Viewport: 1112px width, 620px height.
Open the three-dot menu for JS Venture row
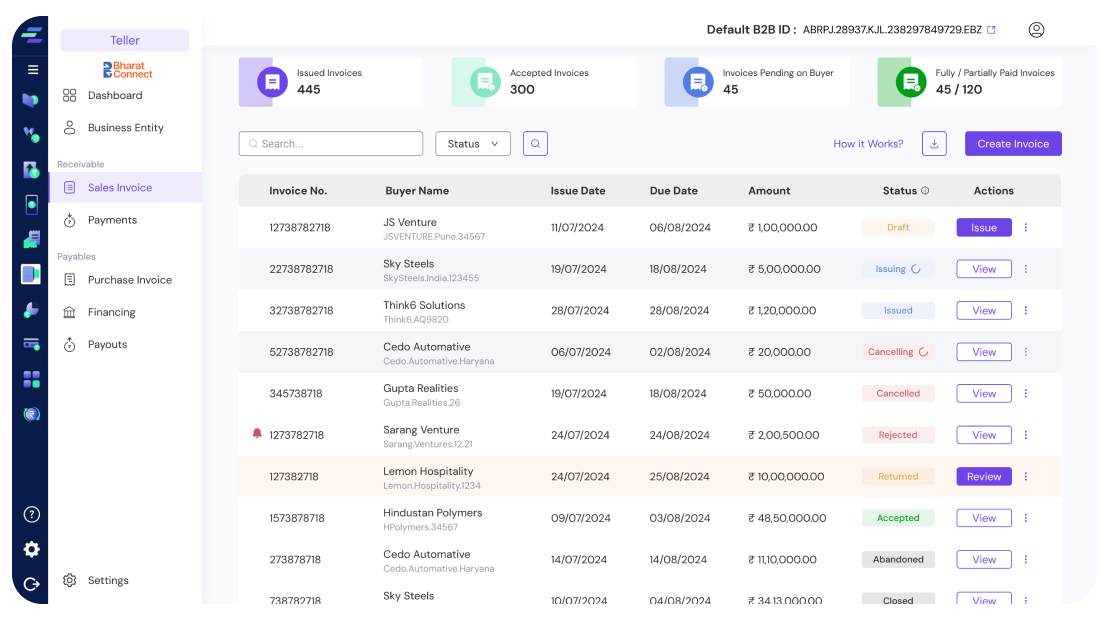tap(1025, 228)
